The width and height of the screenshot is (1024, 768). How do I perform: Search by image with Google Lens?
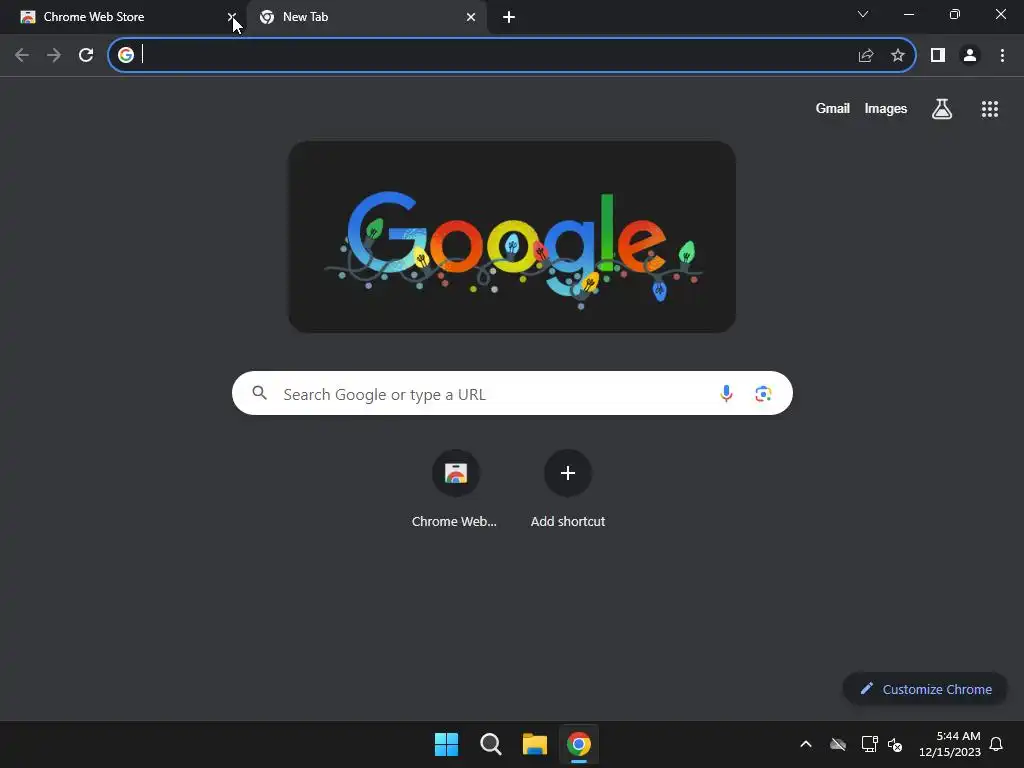[x=763, y=394]
